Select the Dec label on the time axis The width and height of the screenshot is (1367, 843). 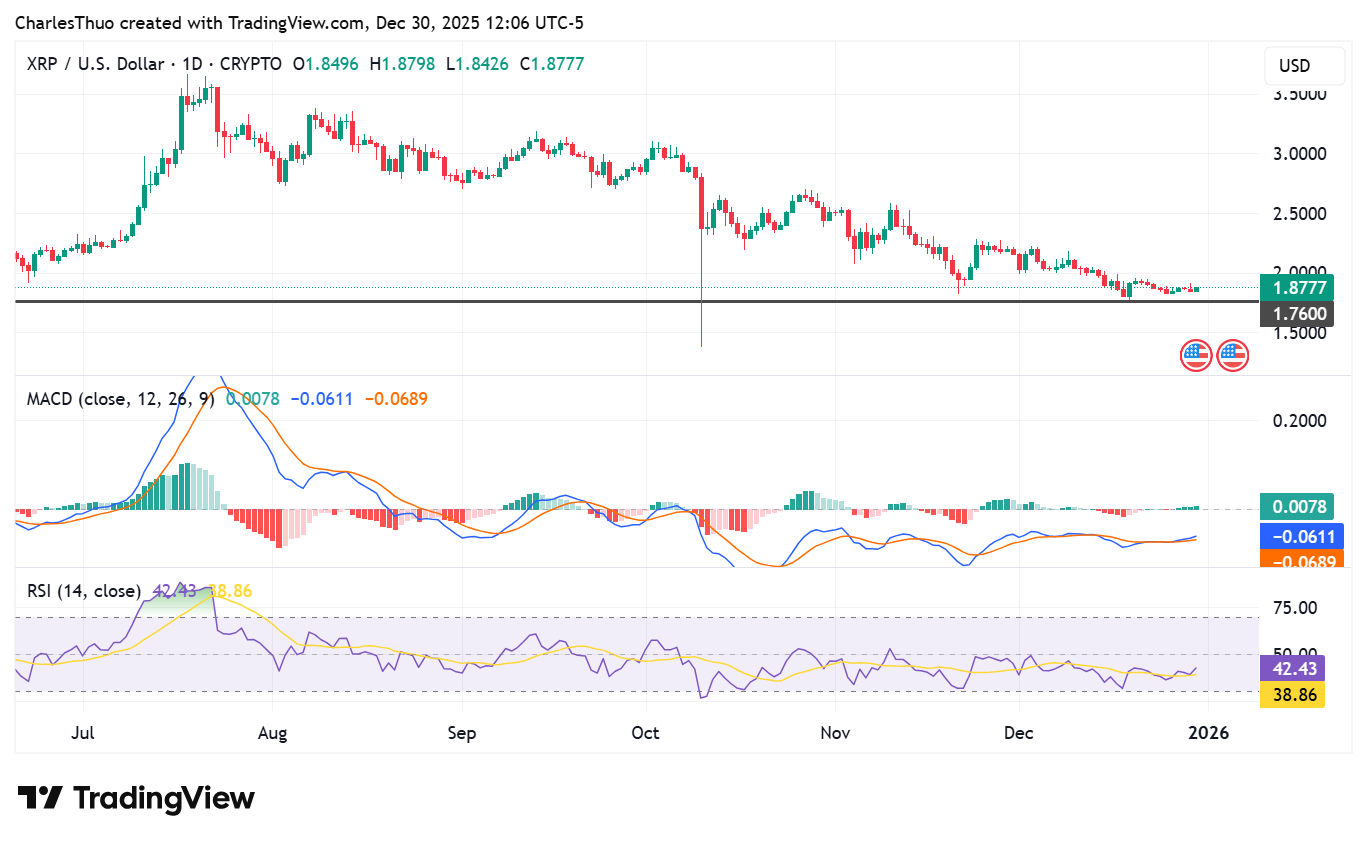[1018, 733]
